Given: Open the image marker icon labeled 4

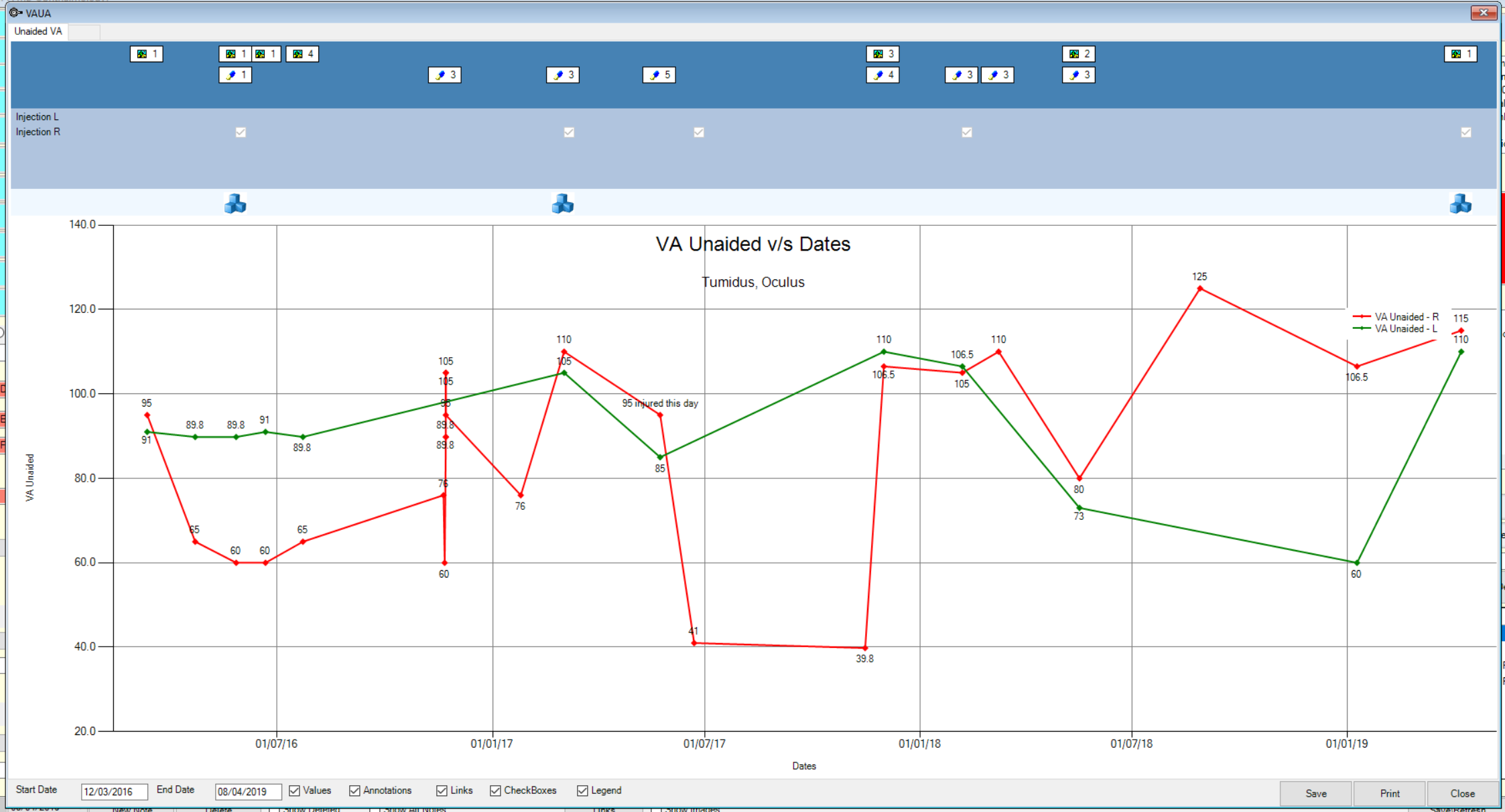Looking at the screenshot, I should 302,54.
